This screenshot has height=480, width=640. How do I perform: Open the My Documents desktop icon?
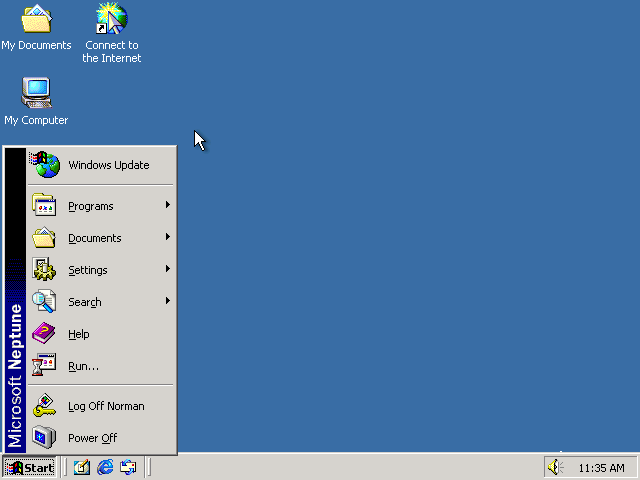tap(36, 20)
